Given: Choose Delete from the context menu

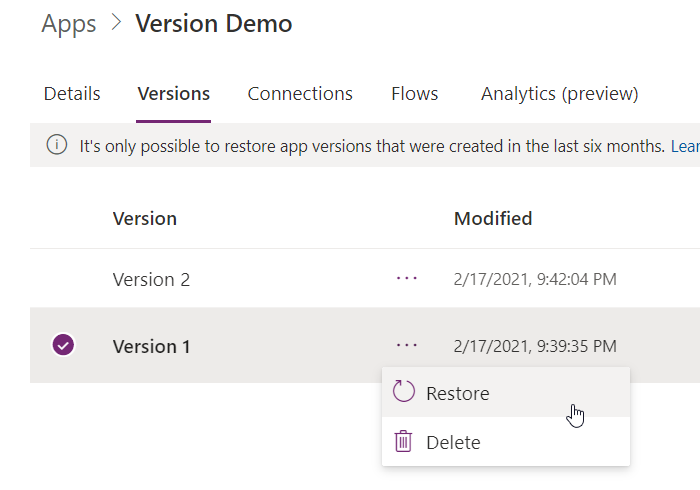Looking at the screenshot, I should coord(506,442).
